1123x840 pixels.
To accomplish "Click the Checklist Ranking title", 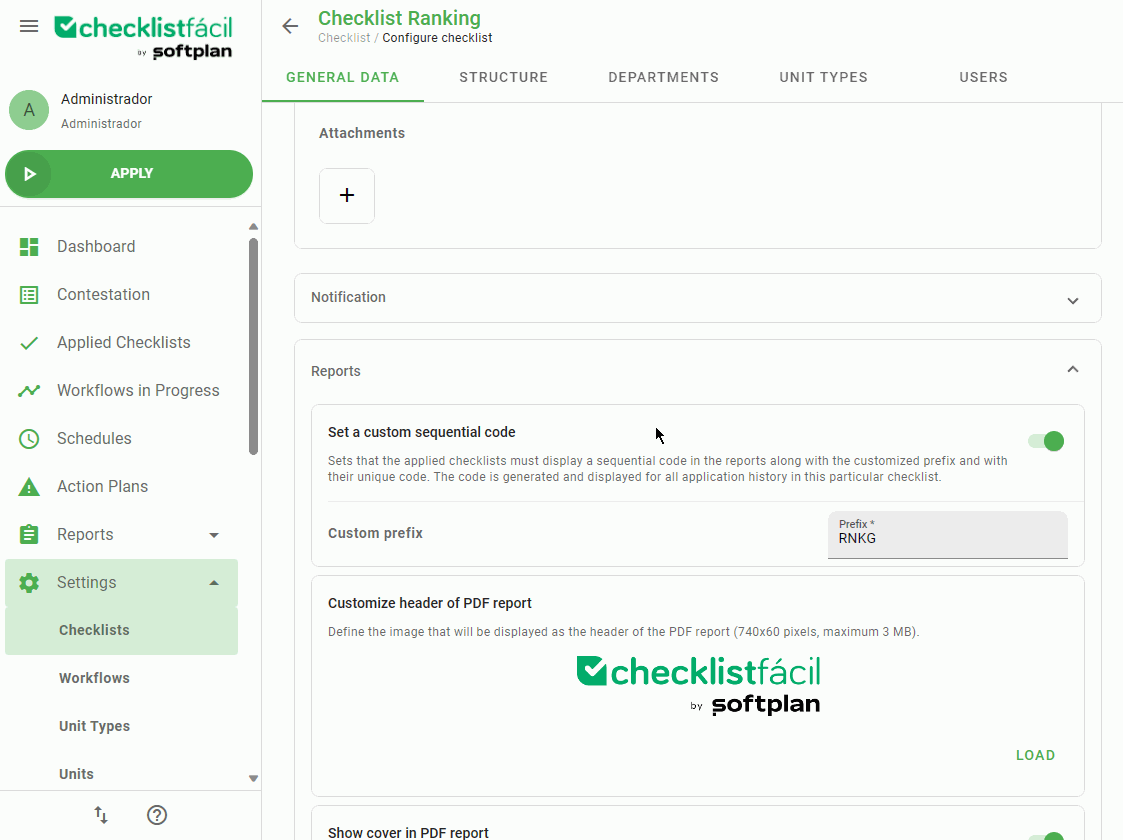I will tap(399, 18).
